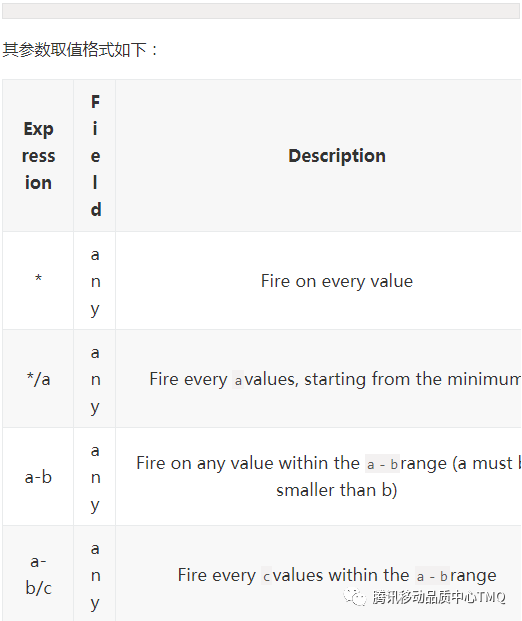Click the gray code block bar at top
The image size is (522, 621).
click(261, 11)
